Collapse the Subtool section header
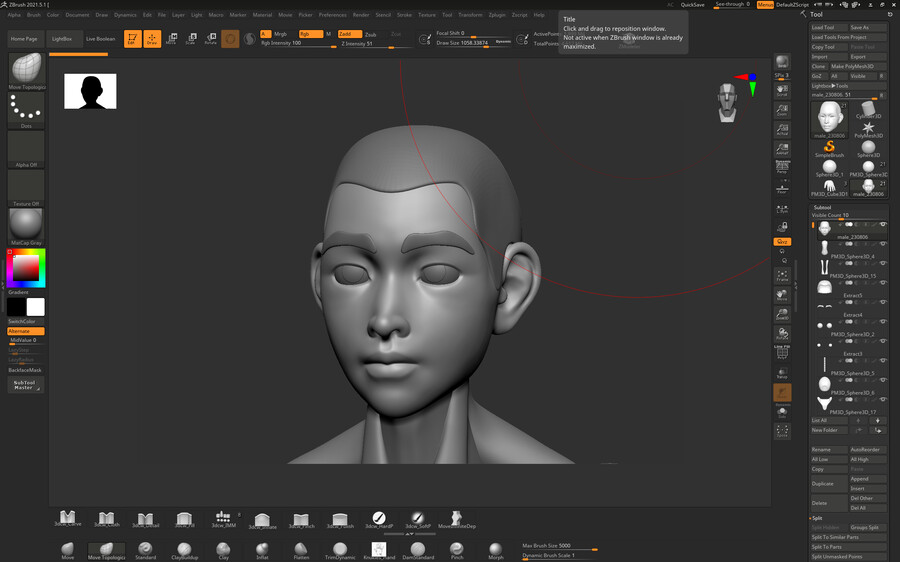900x562 pixels. [822, 207]
